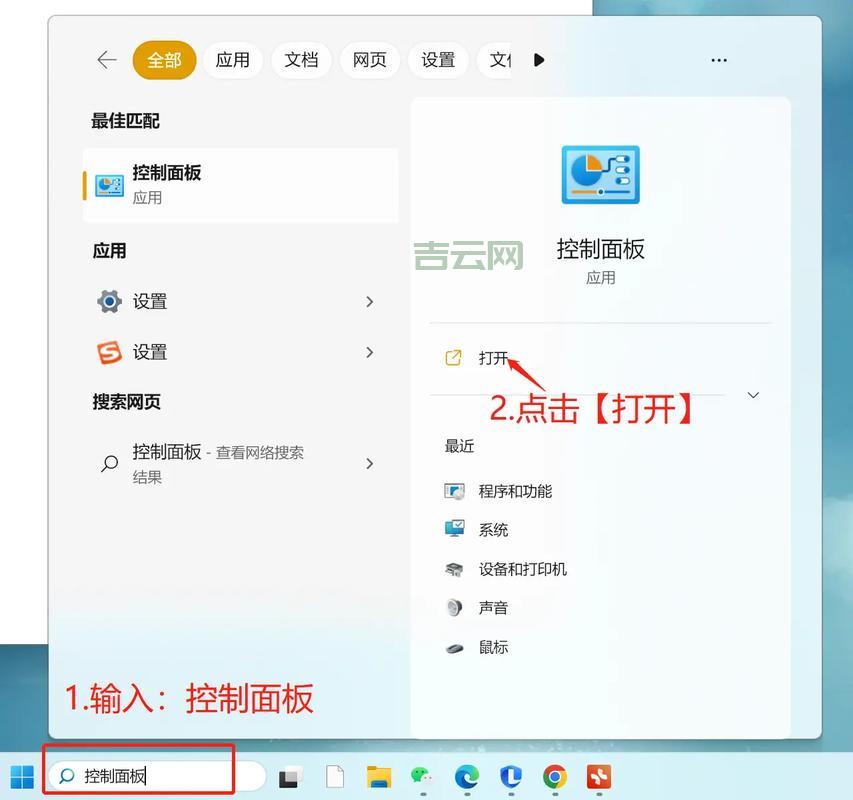
Task: Expand the first 设置 search result
Action: [x=369, y=301]
